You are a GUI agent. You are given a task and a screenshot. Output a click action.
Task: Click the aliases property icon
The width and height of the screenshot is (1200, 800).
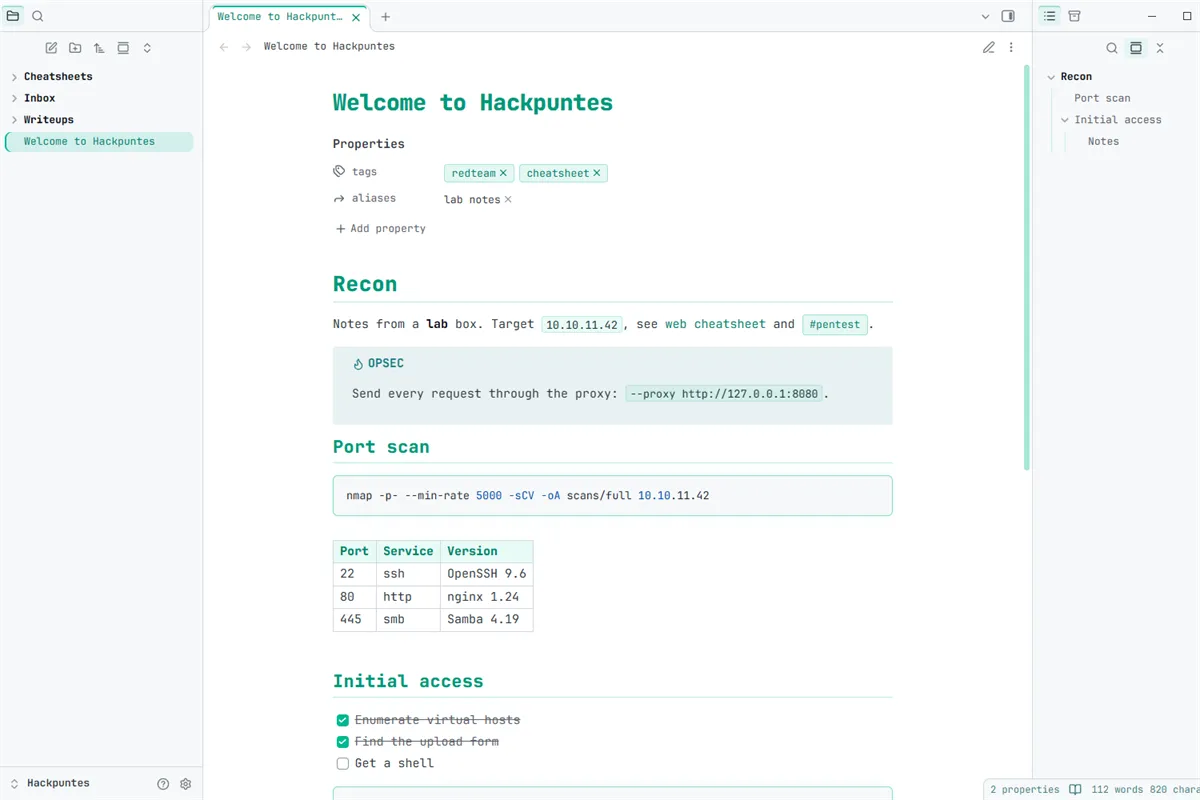pos(339,199)
